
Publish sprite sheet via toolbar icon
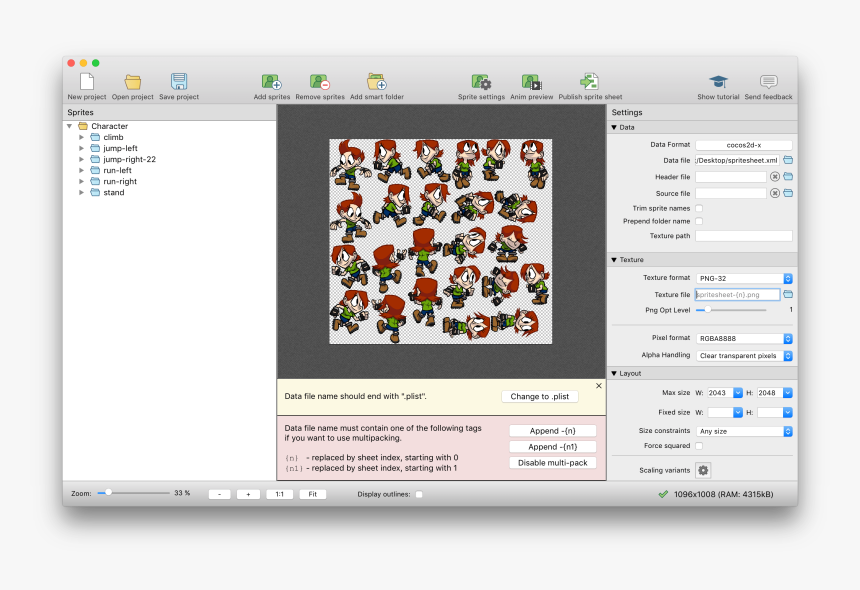point(590,82)
